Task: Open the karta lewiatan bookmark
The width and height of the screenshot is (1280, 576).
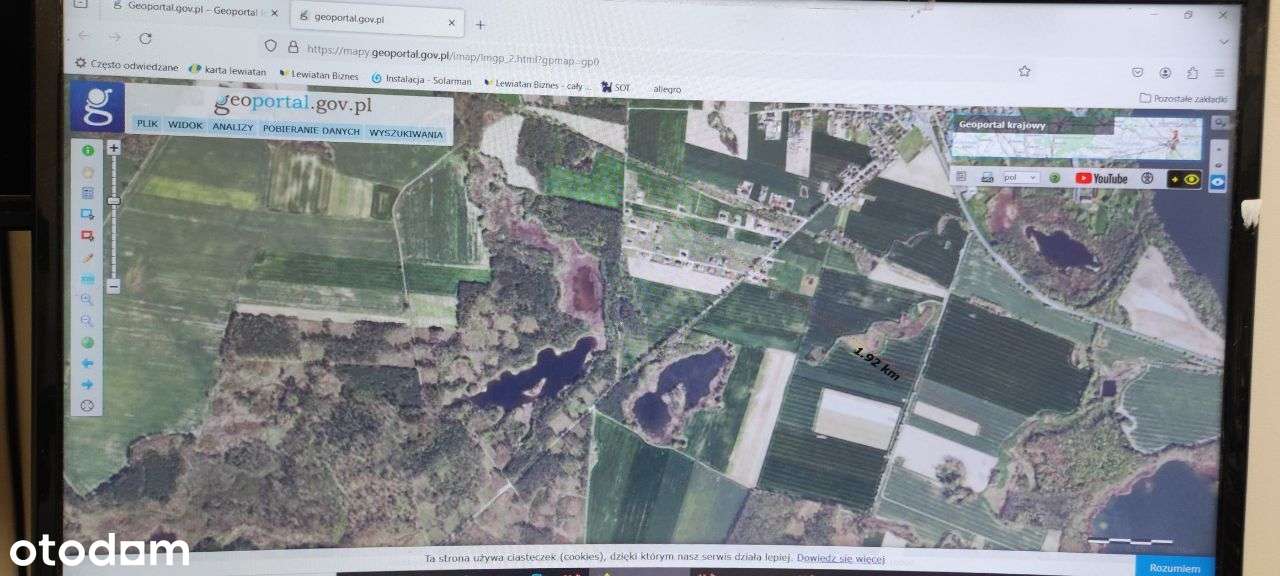Action: (x=227, y=70)
